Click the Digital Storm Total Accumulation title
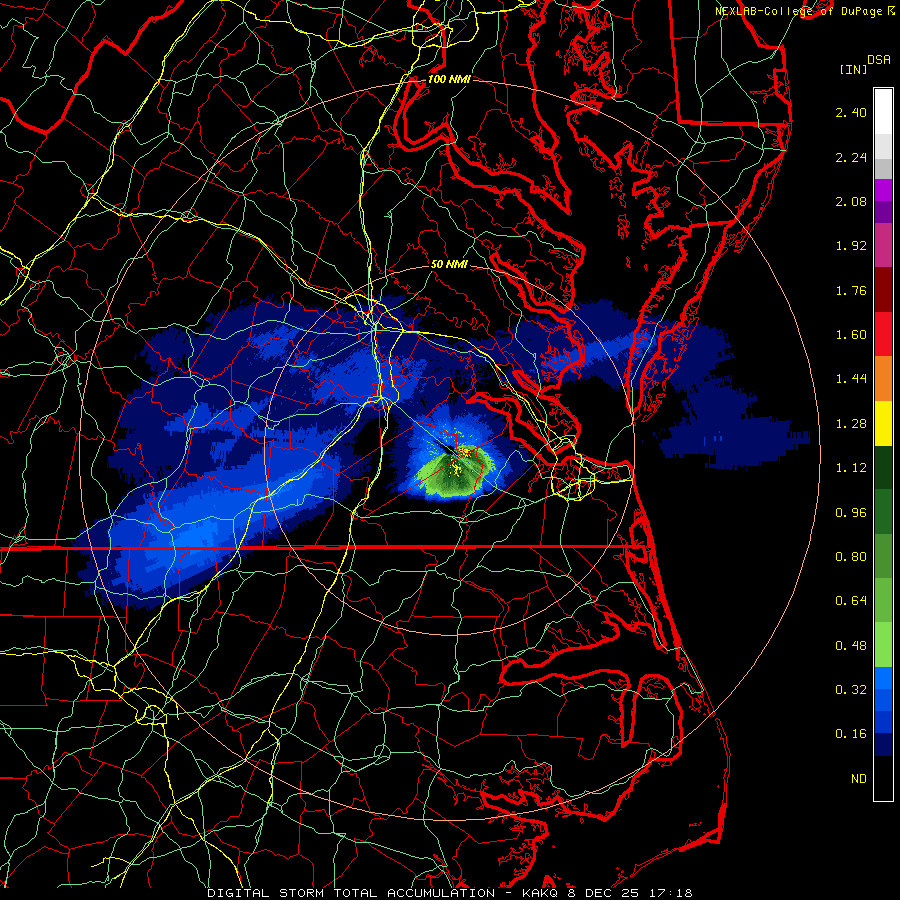The height and width of the screenshot is (900, 900). point(351,893)
